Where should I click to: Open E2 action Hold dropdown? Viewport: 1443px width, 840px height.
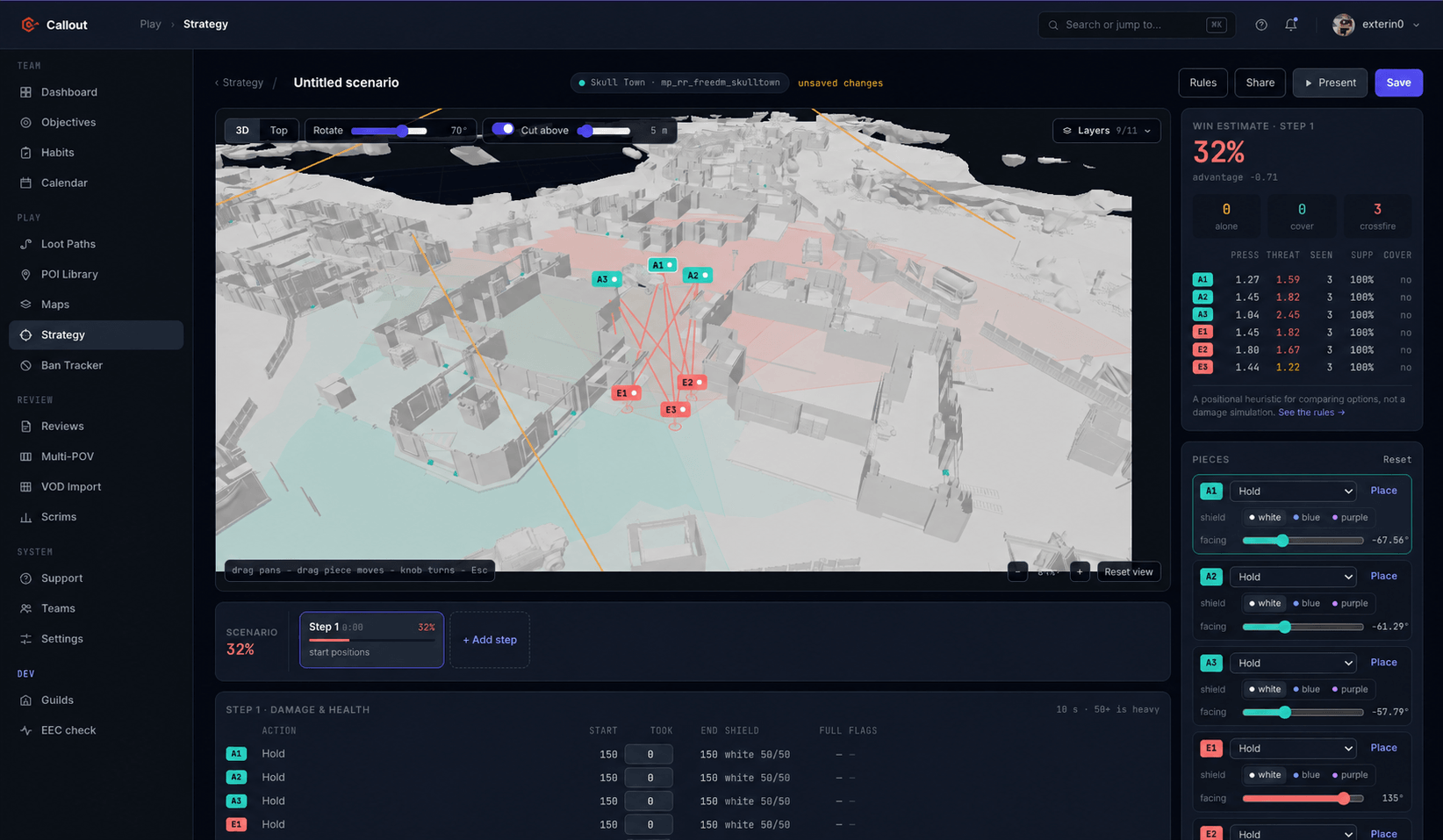(1293, 834)
